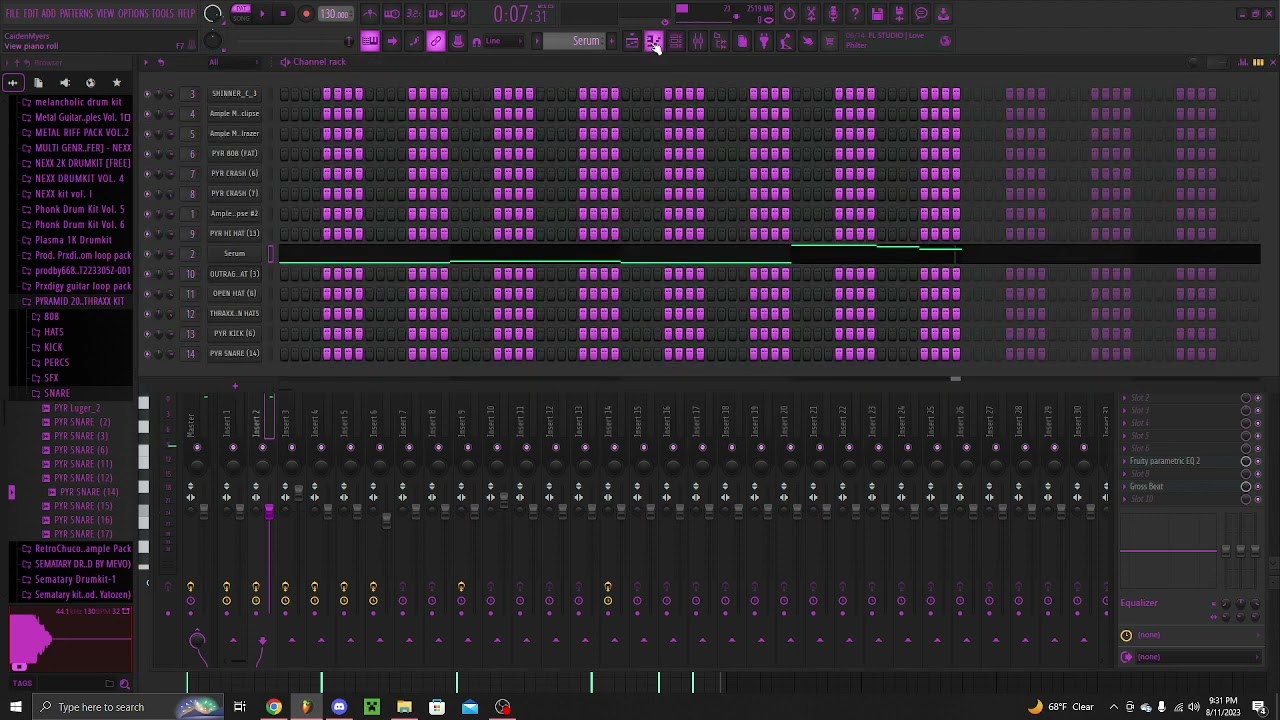Image resolution: width=1280 pixels, height=720 pixels.
Task: Expand the METAL RIFF PACK VOL.2 folder
Action: click(82, 132)
